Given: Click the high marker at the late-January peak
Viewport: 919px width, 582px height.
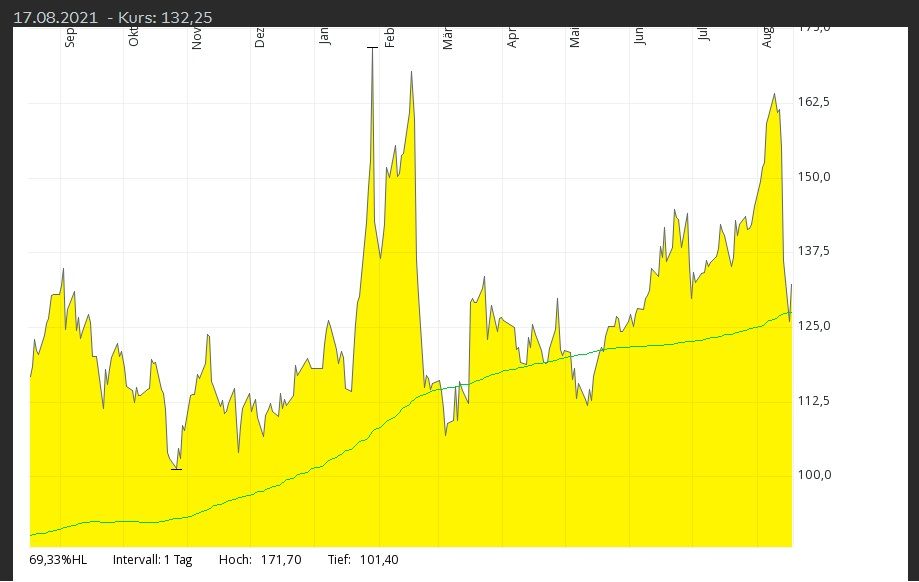Looking at the screenshot, I should (x=372, y=48).
